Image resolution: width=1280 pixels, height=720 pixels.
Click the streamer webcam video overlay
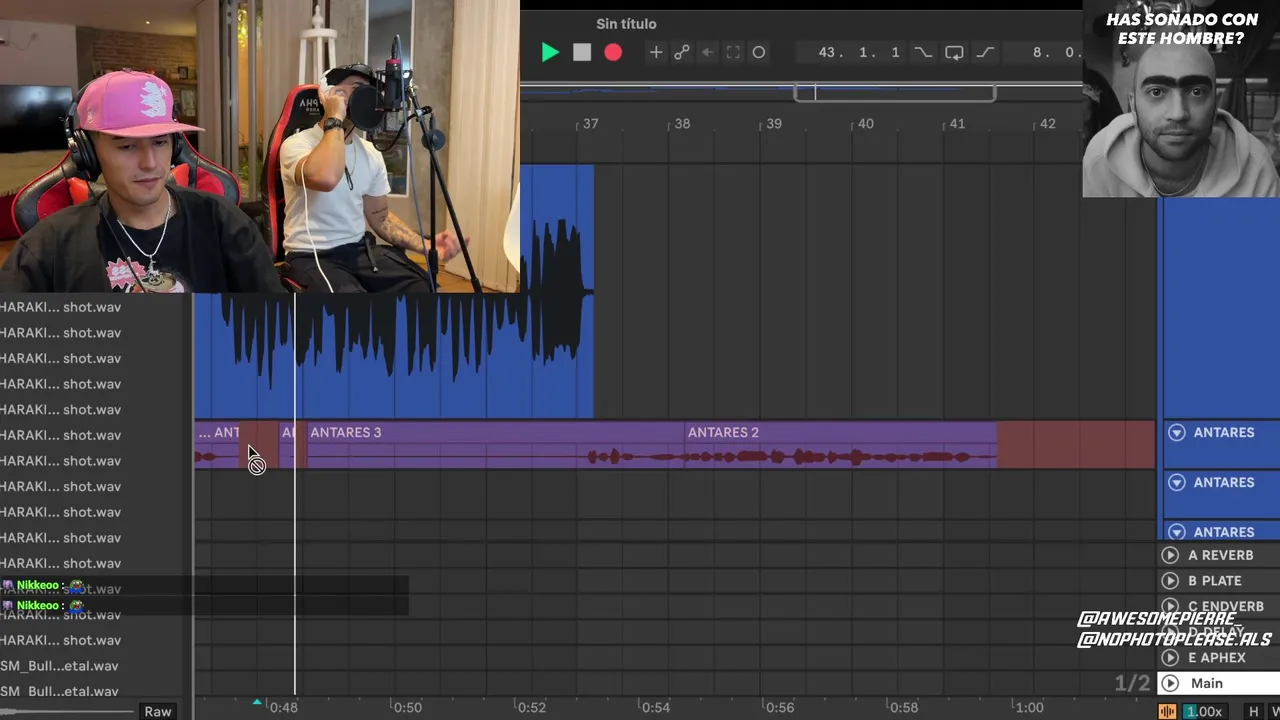tap(260, 146)
